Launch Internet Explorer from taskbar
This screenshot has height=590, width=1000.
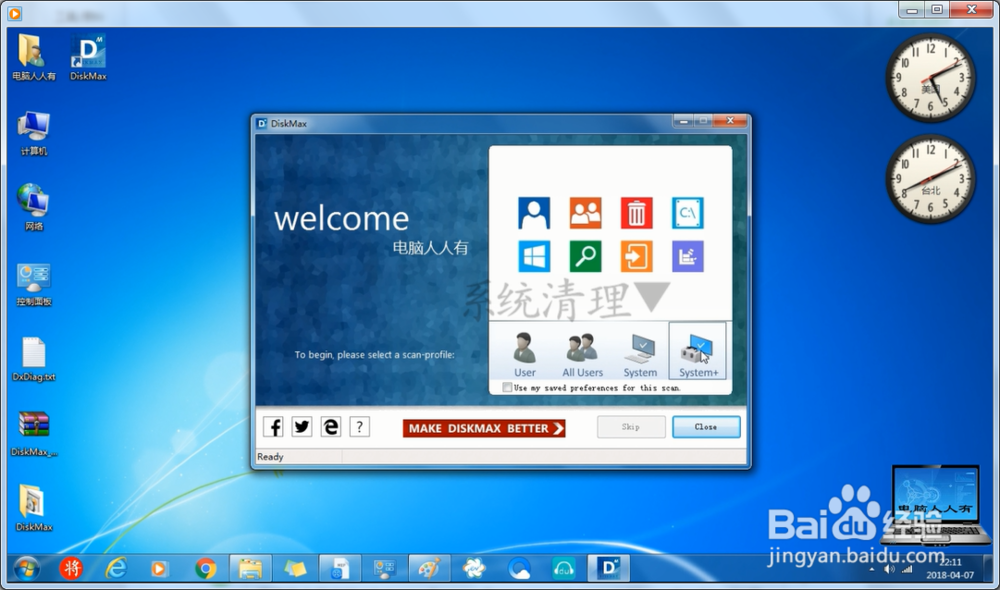click(116, 568)
